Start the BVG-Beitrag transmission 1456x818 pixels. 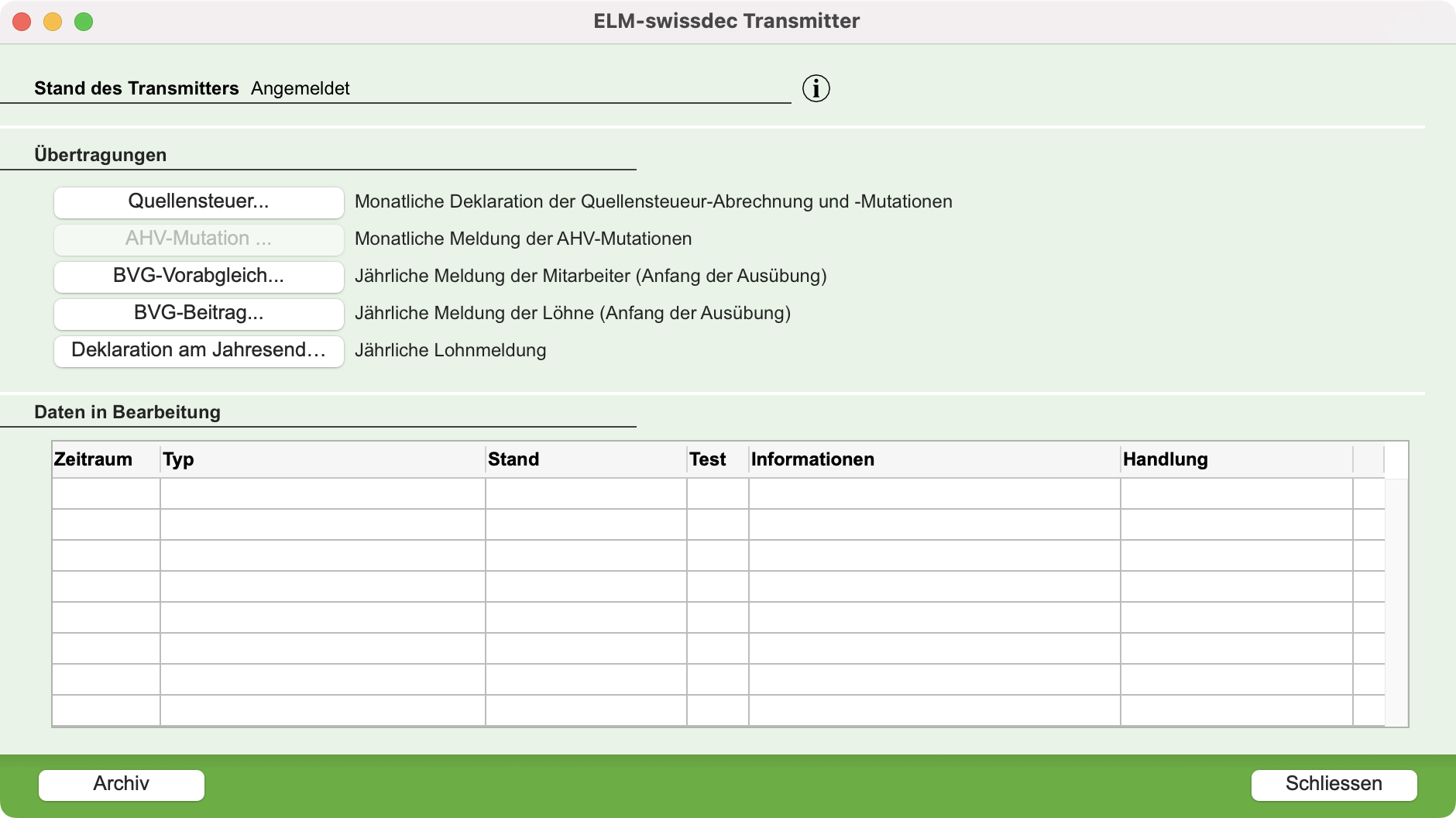tap(199, 313)
